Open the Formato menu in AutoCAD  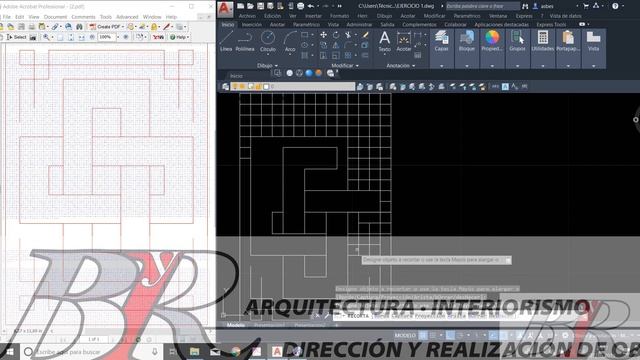coord(339,16)
